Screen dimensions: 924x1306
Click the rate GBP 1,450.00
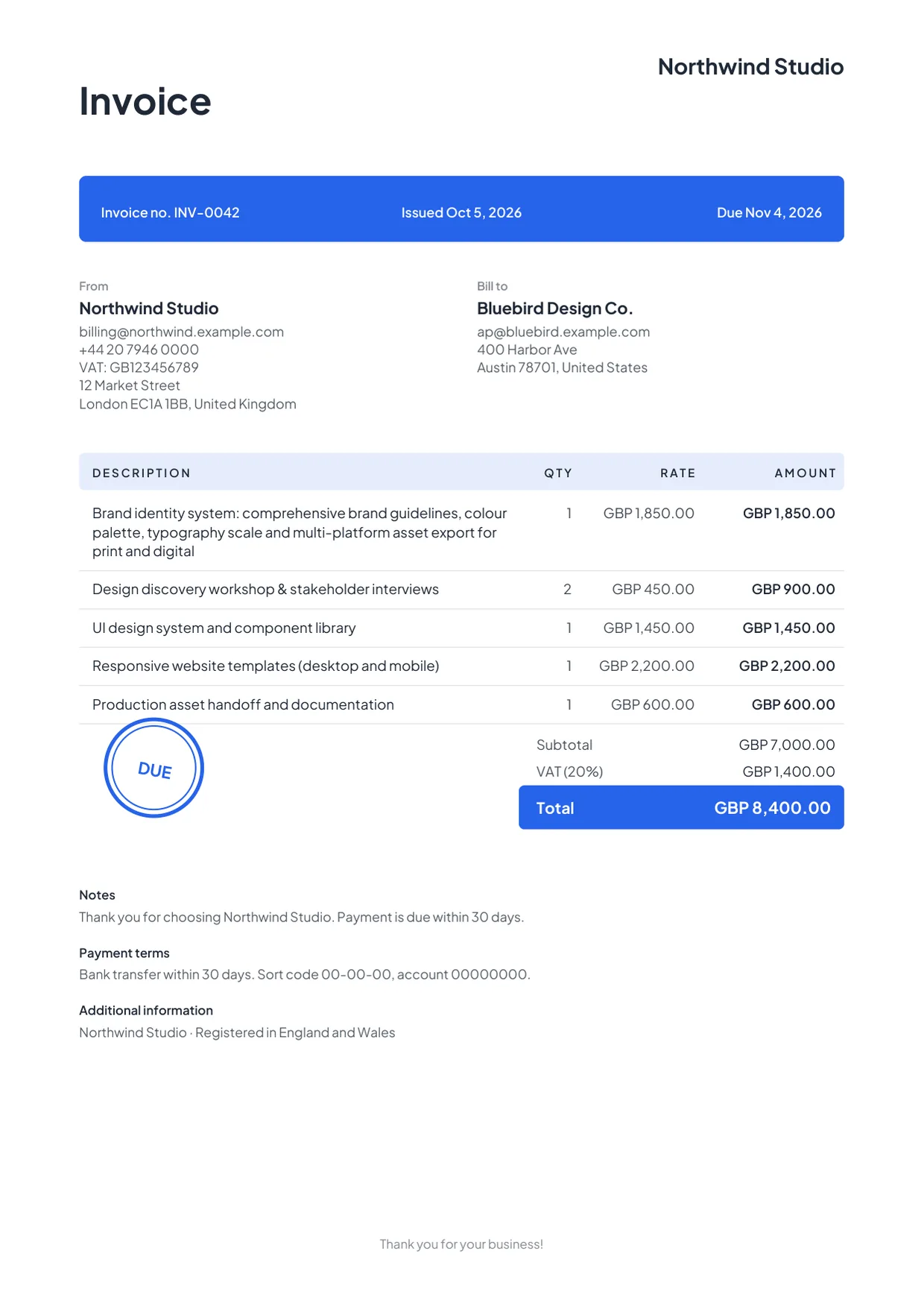pos(648,628)
